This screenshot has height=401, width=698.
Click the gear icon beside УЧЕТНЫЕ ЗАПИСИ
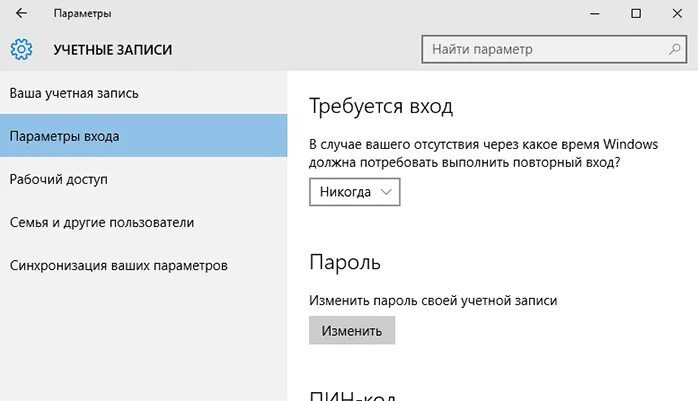click(21, 49)
